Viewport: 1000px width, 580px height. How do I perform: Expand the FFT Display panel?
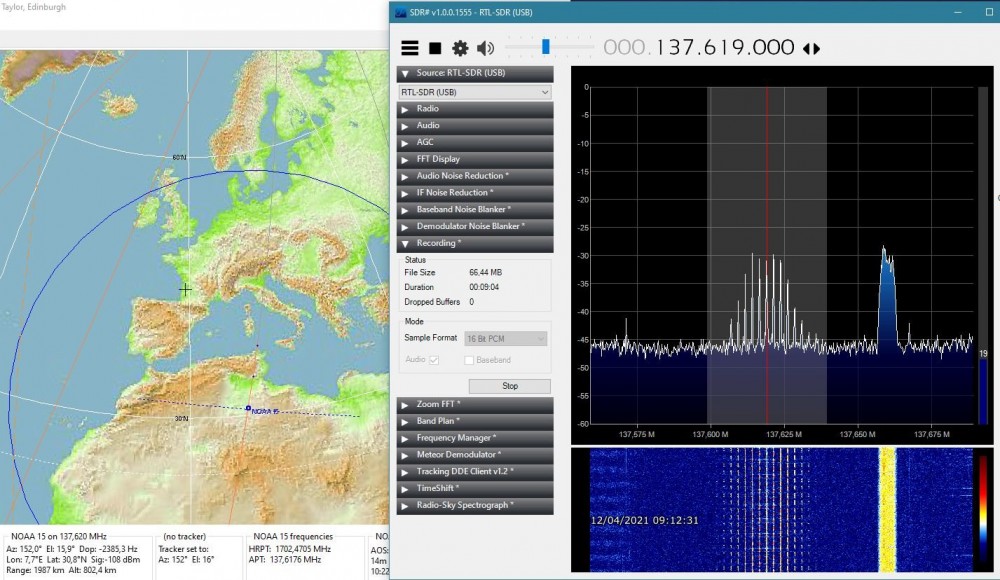click(x=474, y=159)
